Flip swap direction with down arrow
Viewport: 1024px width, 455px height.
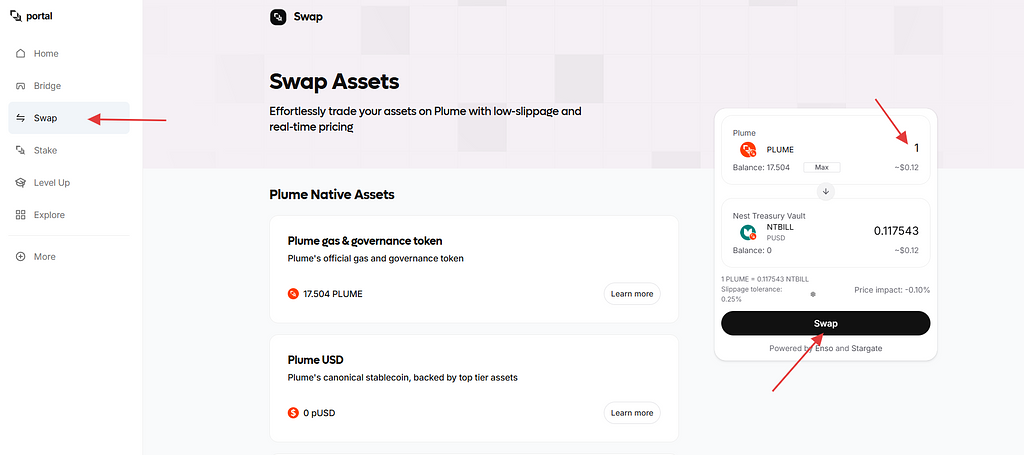(x=825, y=192)
